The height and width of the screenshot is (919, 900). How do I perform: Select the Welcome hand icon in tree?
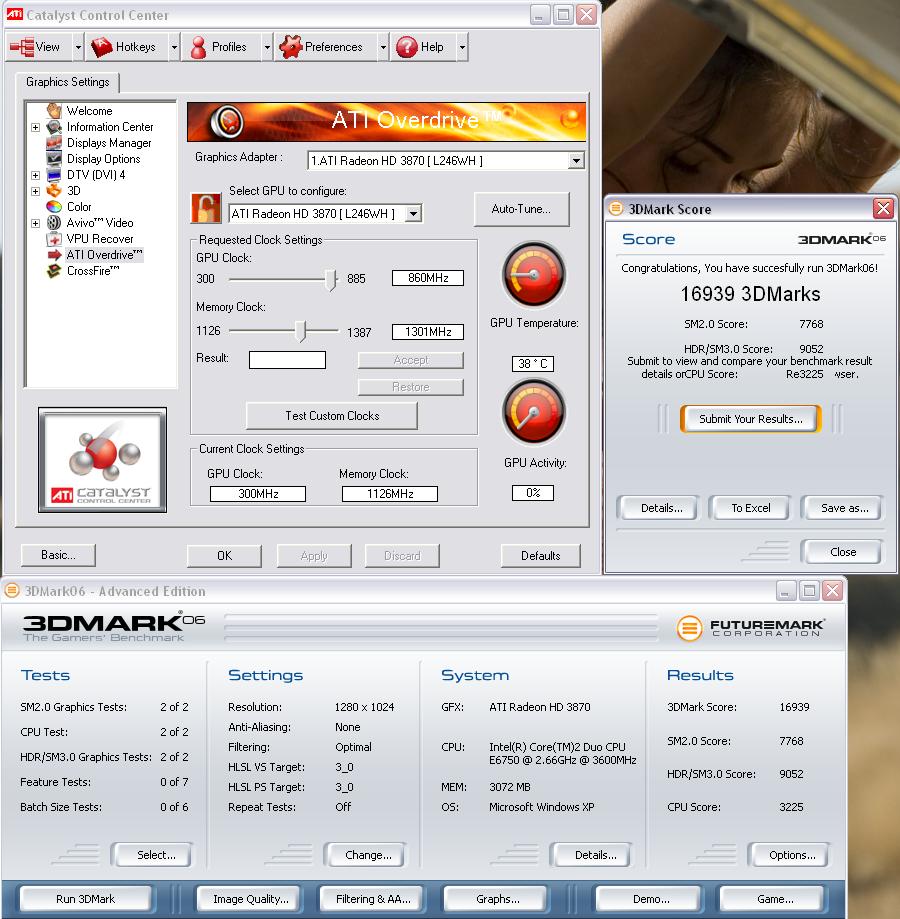pyautogui.click(x=54, y=110)
